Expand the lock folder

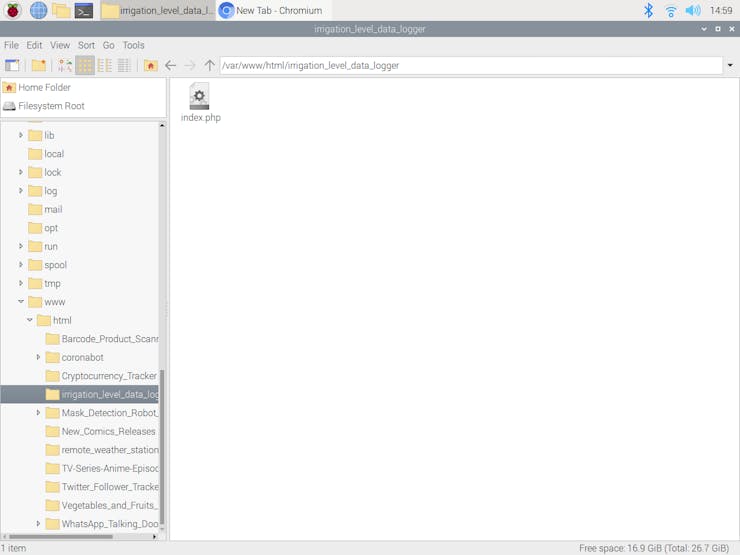21,172
